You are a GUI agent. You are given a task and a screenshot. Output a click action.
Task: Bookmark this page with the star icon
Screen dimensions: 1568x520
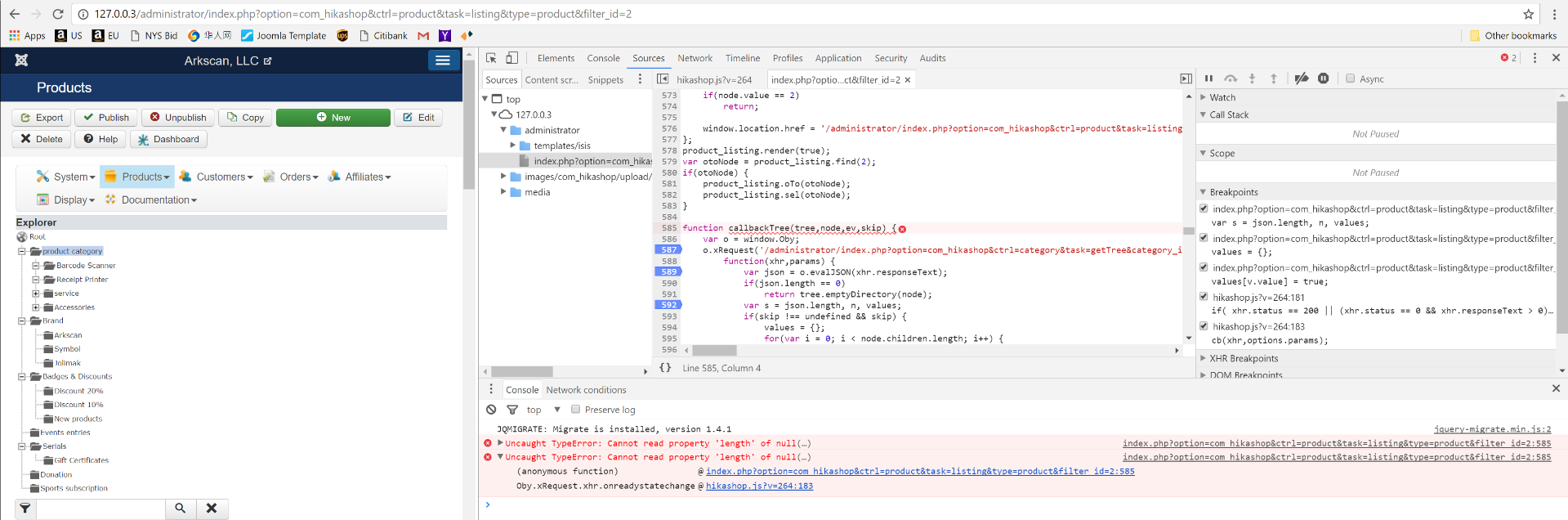pyautogui.click(x=1528, y=14)
